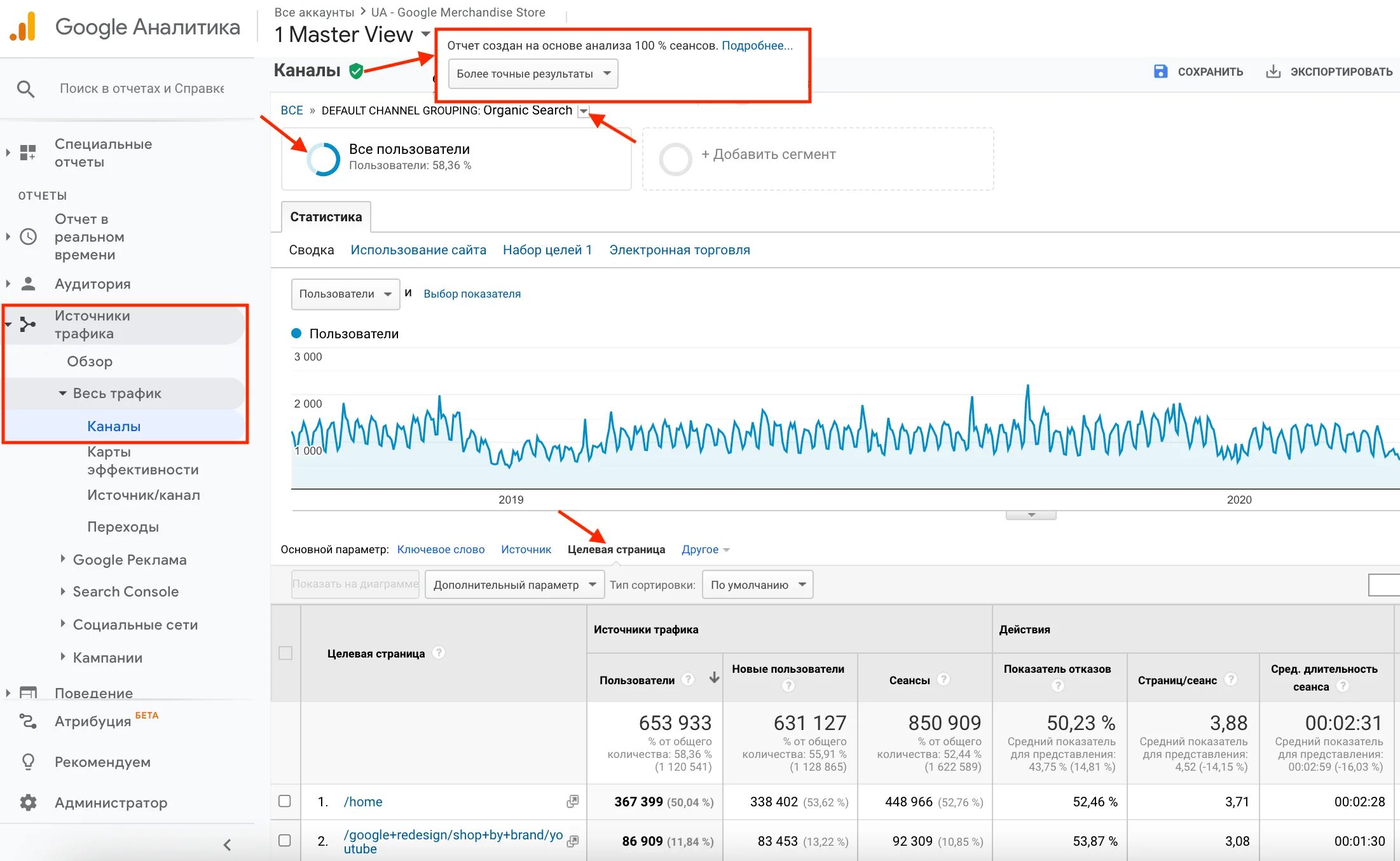Check the row 1 /home checkbox

click(x=285, y=801)
